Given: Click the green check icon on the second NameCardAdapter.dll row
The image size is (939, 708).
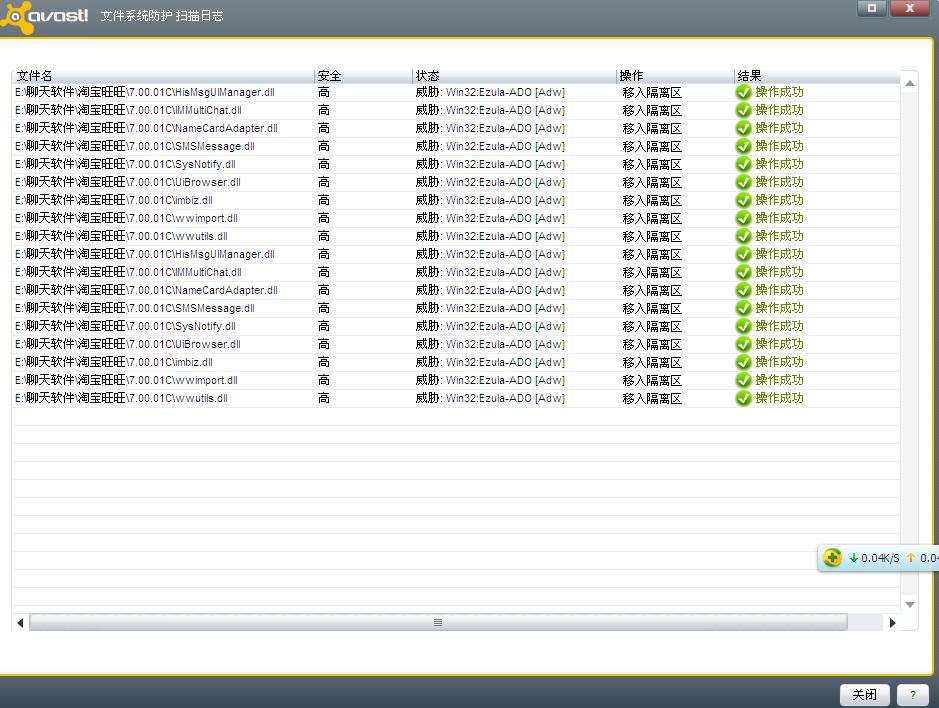Looking at the screenshot, I should (743, 290).
